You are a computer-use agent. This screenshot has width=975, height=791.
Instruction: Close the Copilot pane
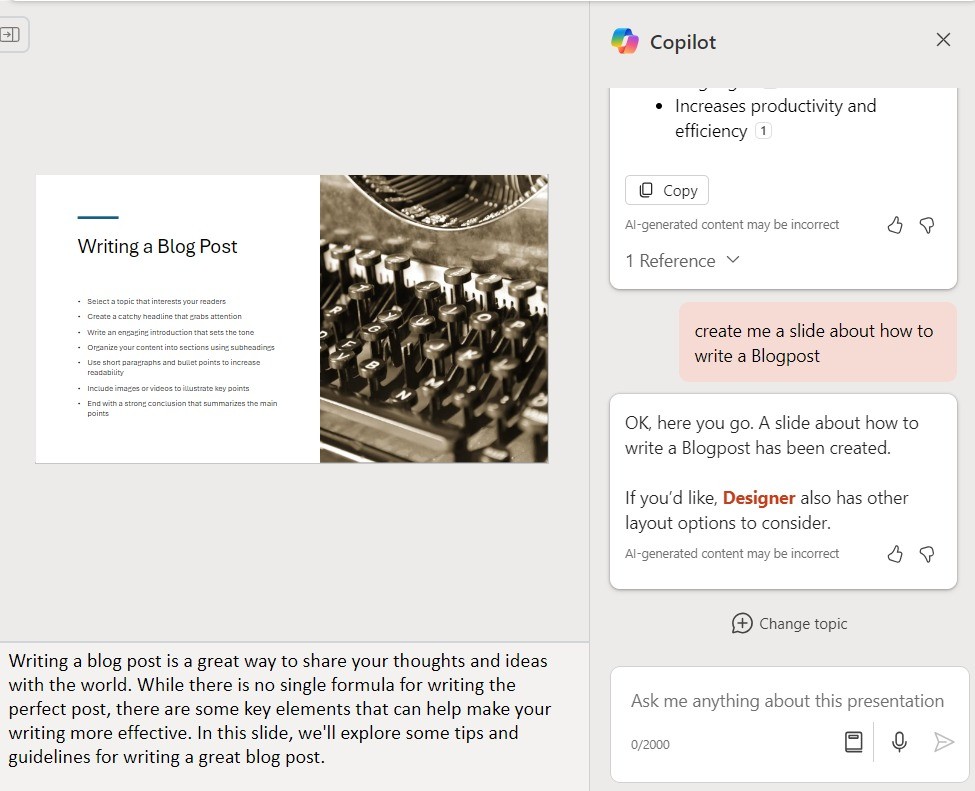tap(943, 40)
